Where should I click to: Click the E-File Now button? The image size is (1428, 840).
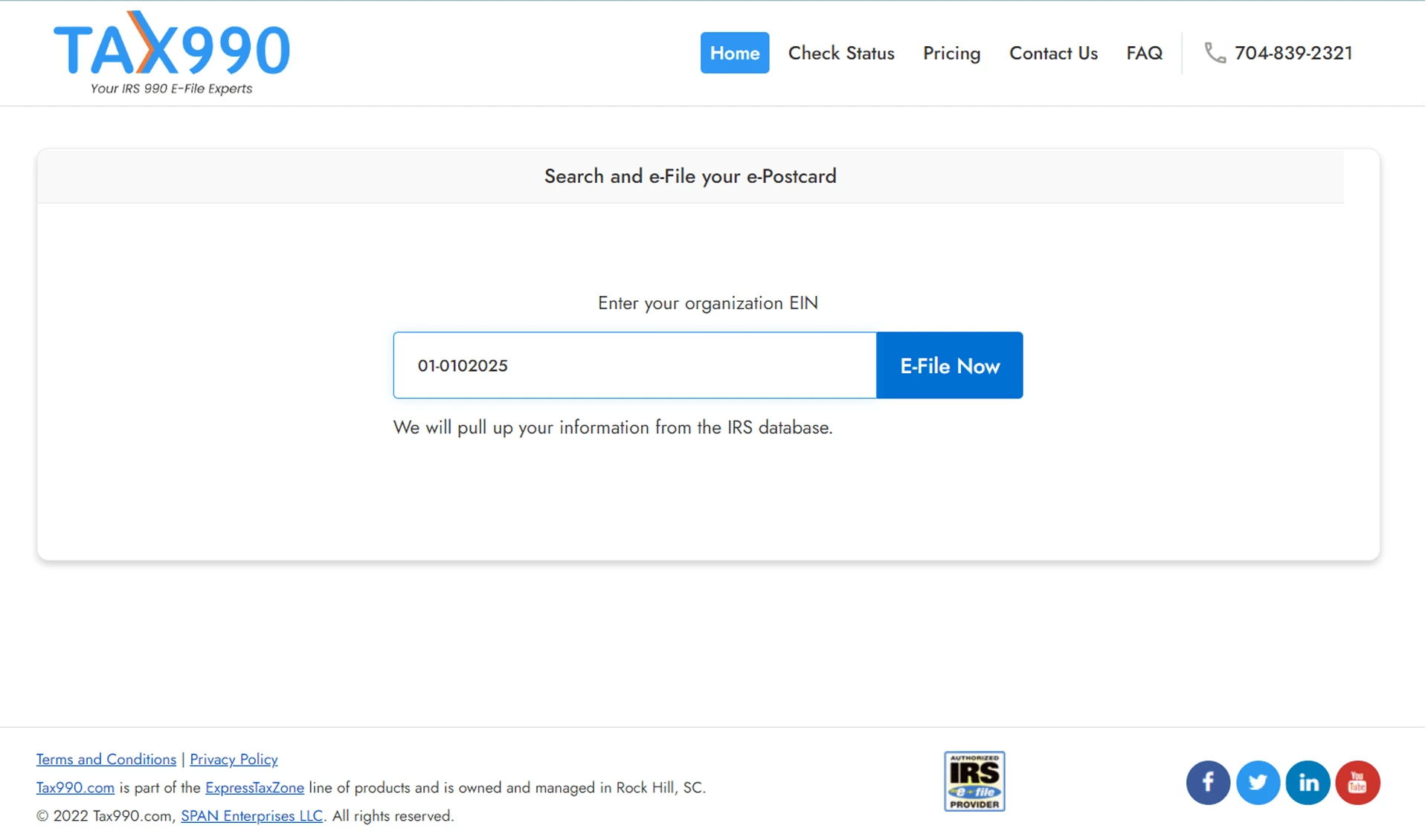(x=950, y=365)
